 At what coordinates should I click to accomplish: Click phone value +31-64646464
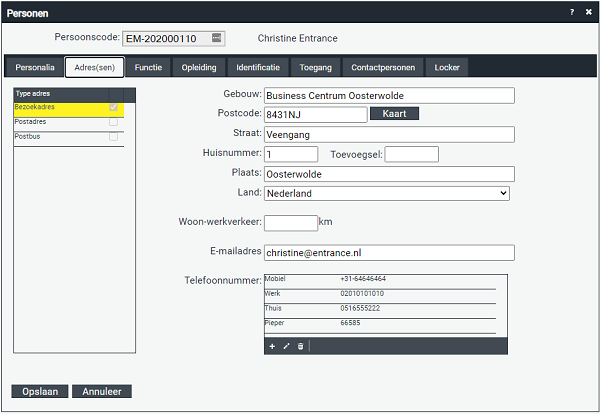tap(363, 279)
